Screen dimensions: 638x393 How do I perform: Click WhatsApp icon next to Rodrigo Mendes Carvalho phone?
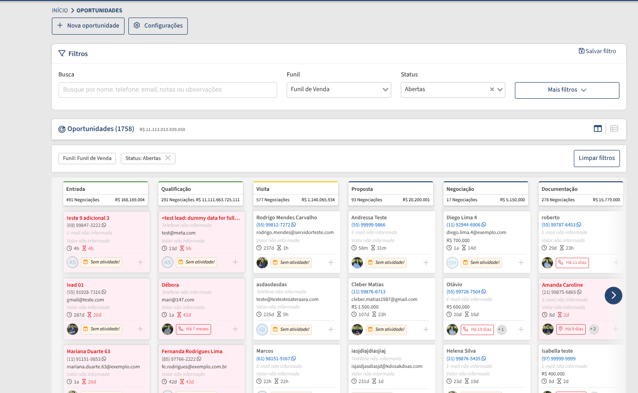(294, 225)
